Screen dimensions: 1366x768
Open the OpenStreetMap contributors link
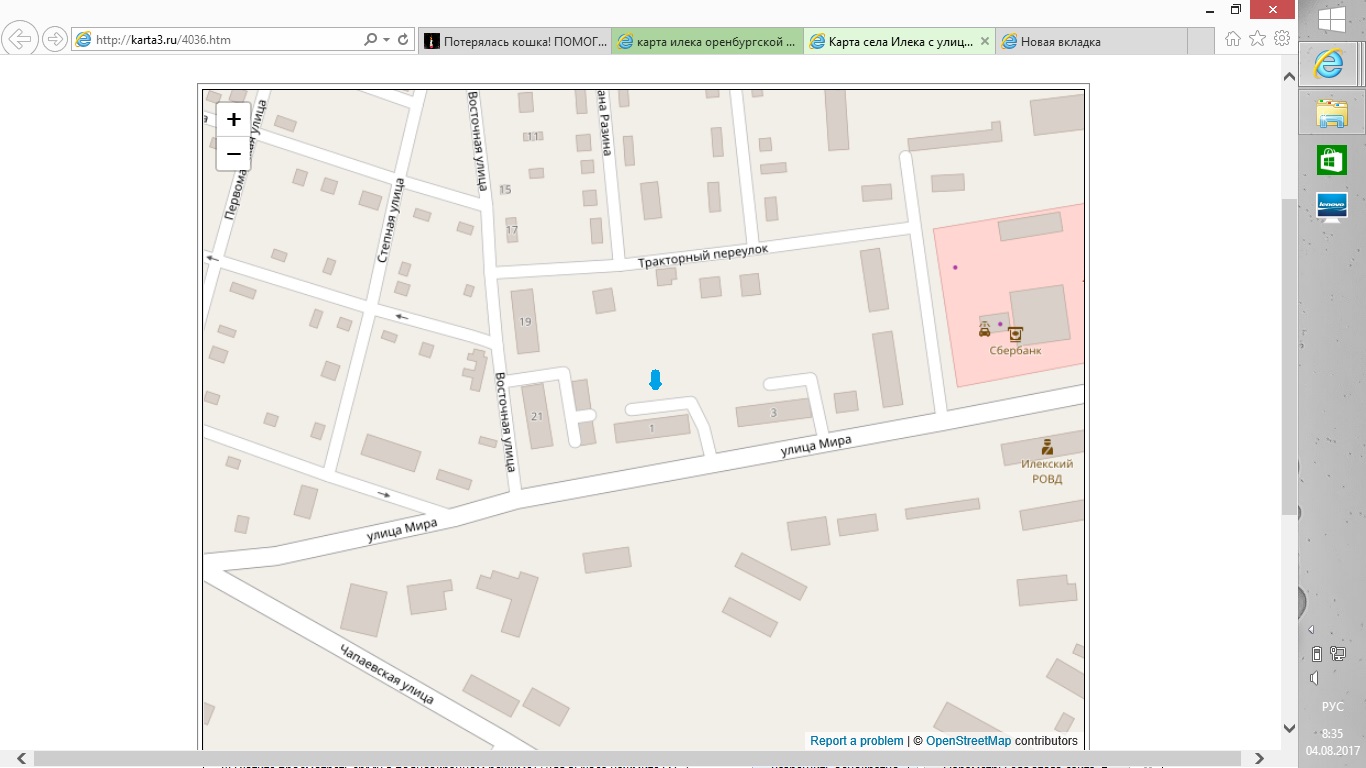tap(968, 741)
